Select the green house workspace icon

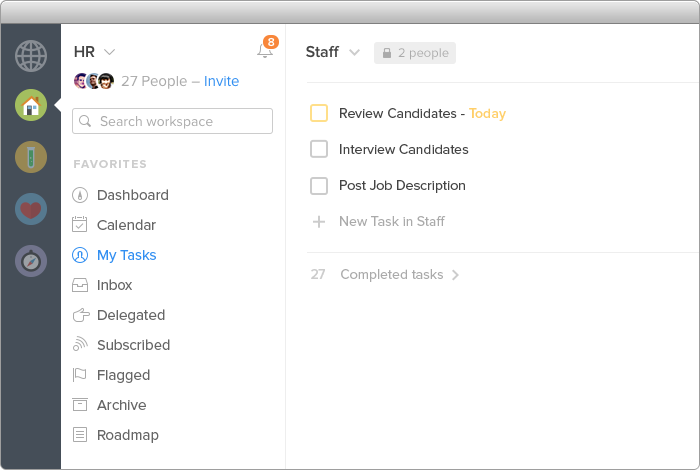pos(31,105)
